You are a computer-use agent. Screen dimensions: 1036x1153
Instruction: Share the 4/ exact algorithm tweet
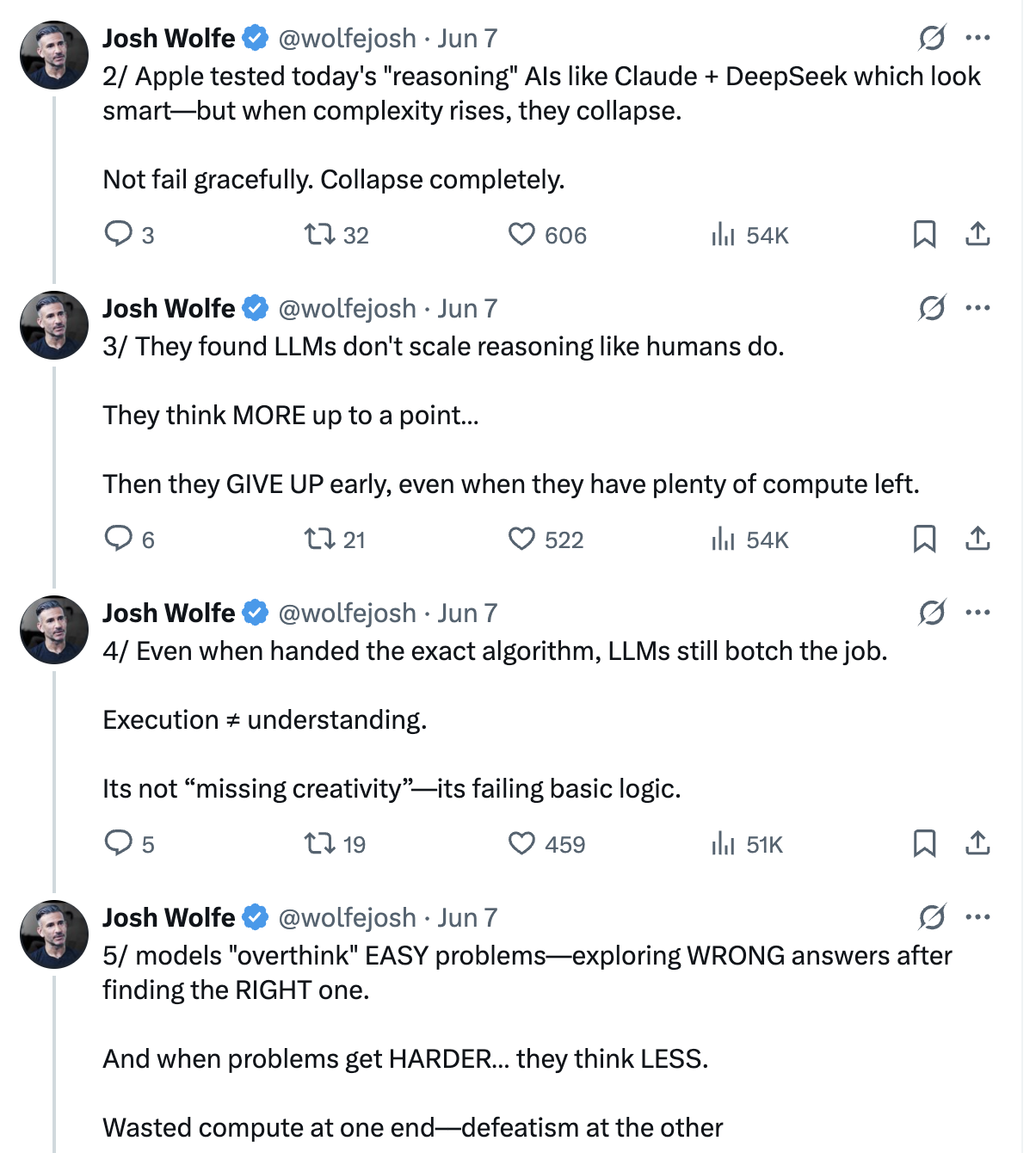coord(977,843)
